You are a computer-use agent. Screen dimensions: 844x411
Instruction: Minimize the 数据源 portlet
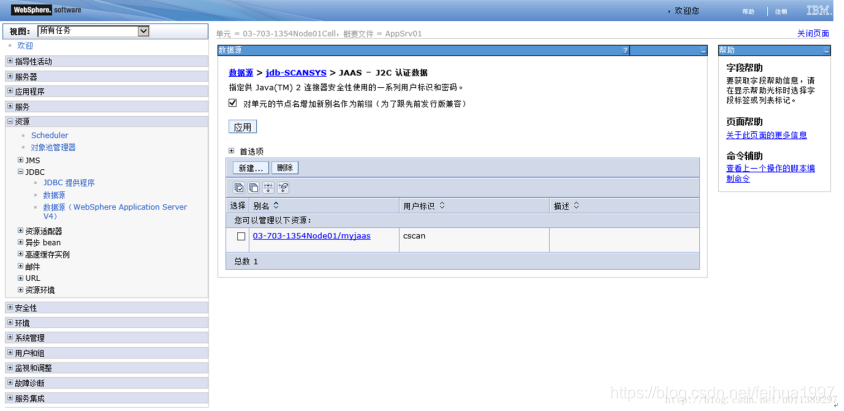(x=703, y=51)
